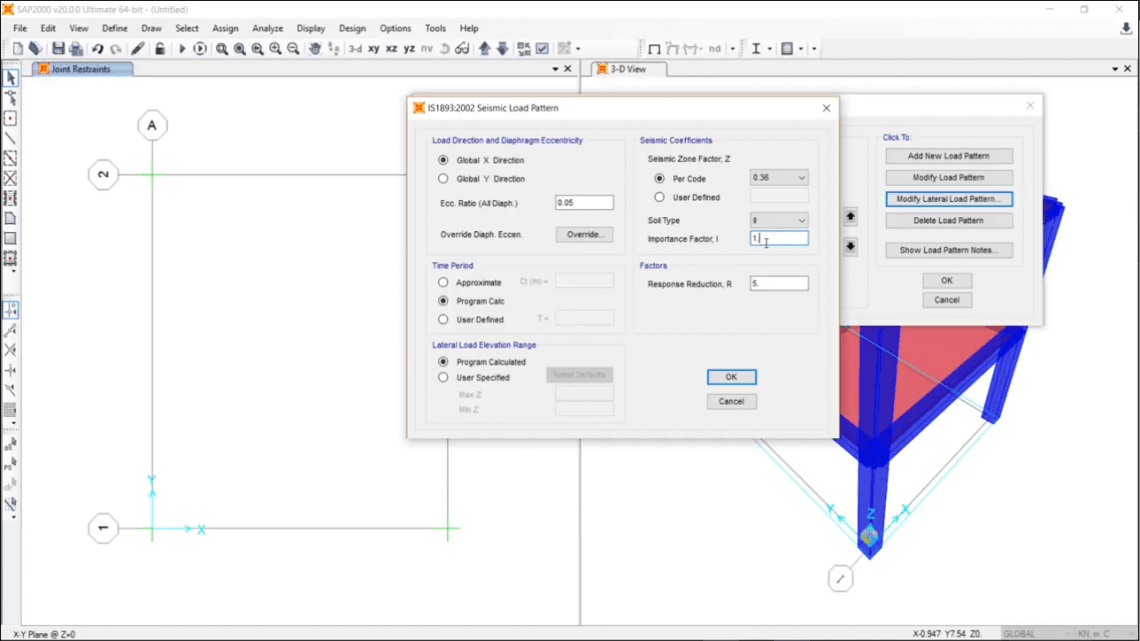Click Modify Lateral Load Pattern button
This screenshot has height=641, width=1140.
click(x=949, y=198)
